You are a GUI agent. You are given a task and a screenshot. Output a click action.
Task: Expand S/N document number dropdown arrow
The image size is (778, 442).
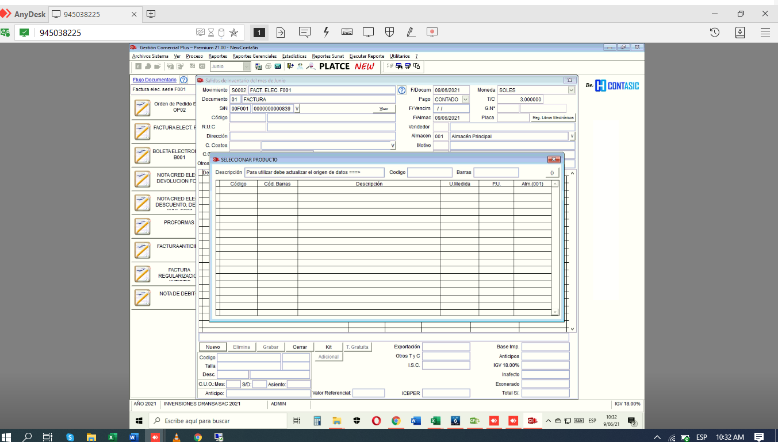pos(297,109)
